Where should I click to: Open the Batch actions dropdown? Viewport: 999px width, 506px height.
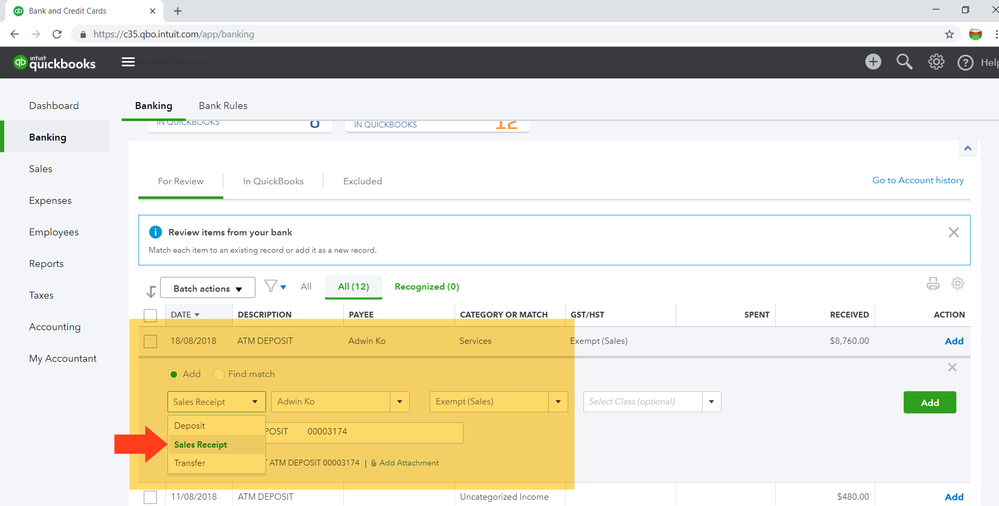[207, 288]
